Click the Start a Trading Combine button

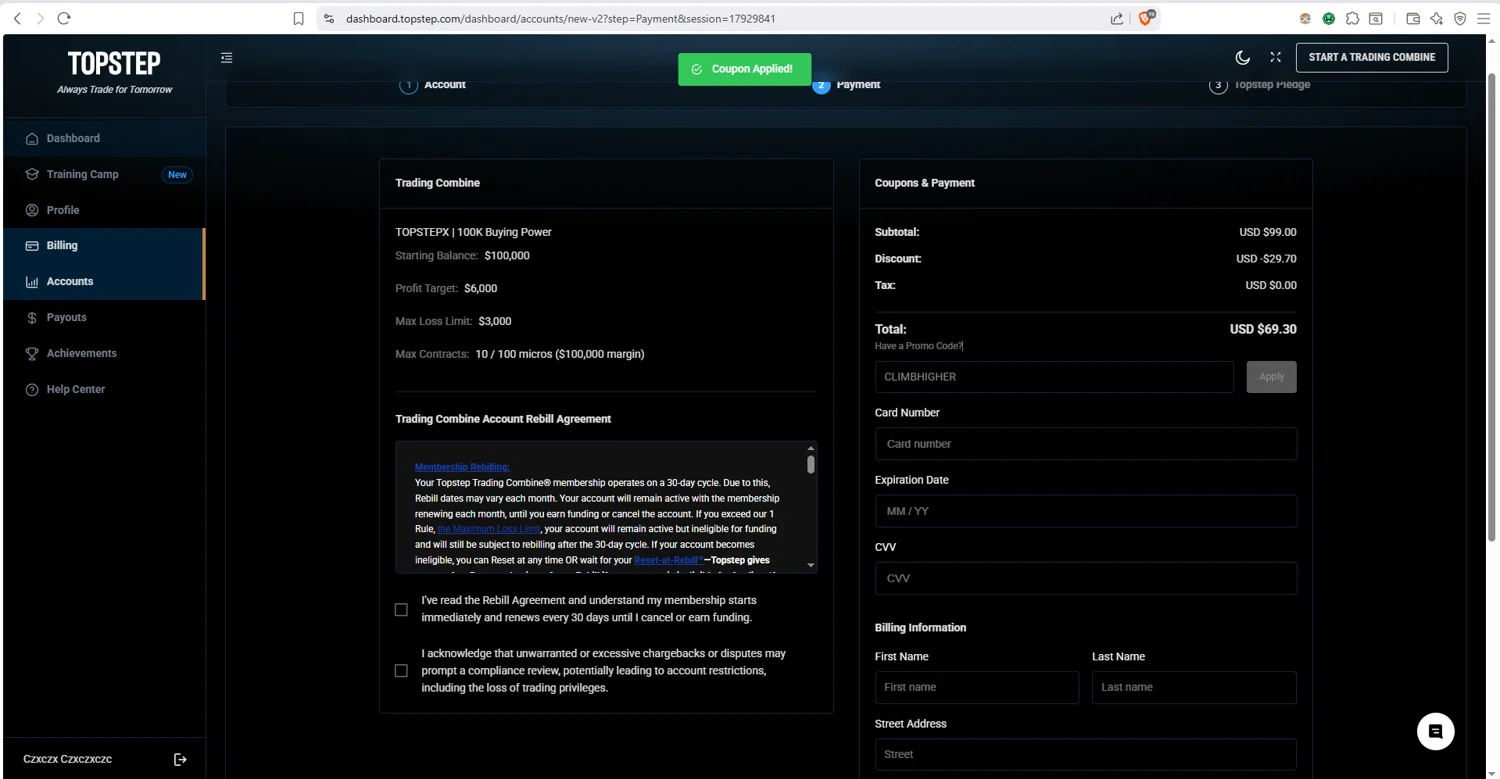(x=1372, y=57)
